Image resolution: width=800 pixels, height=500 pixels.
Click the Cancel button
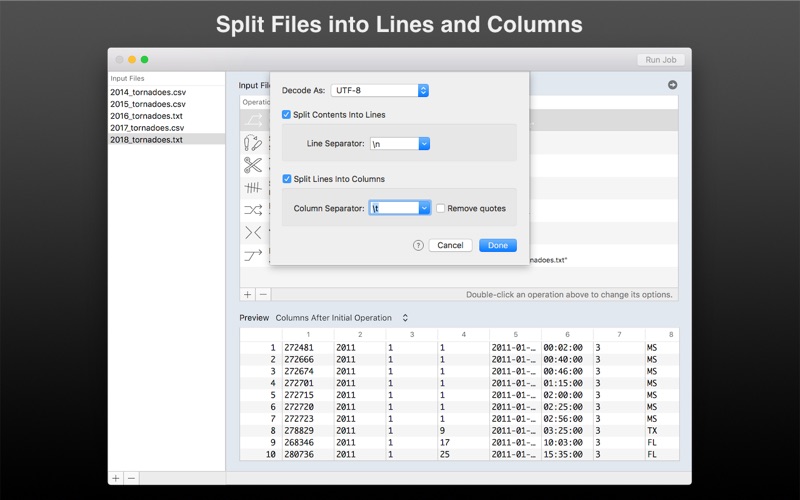click(x=450, y=245)
